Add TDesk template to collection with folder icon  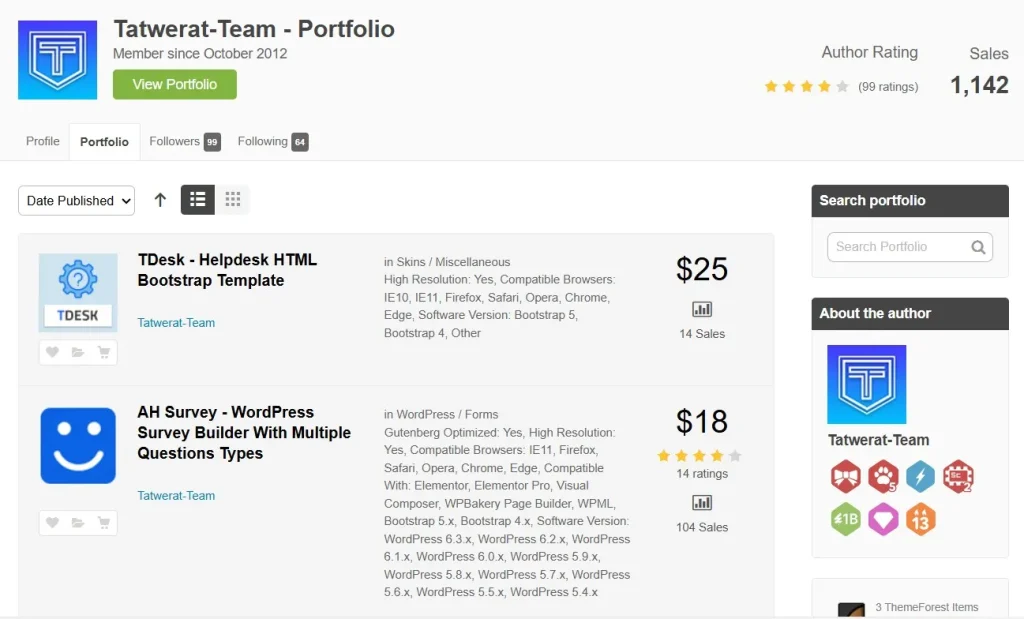click(x=78, y=352)
